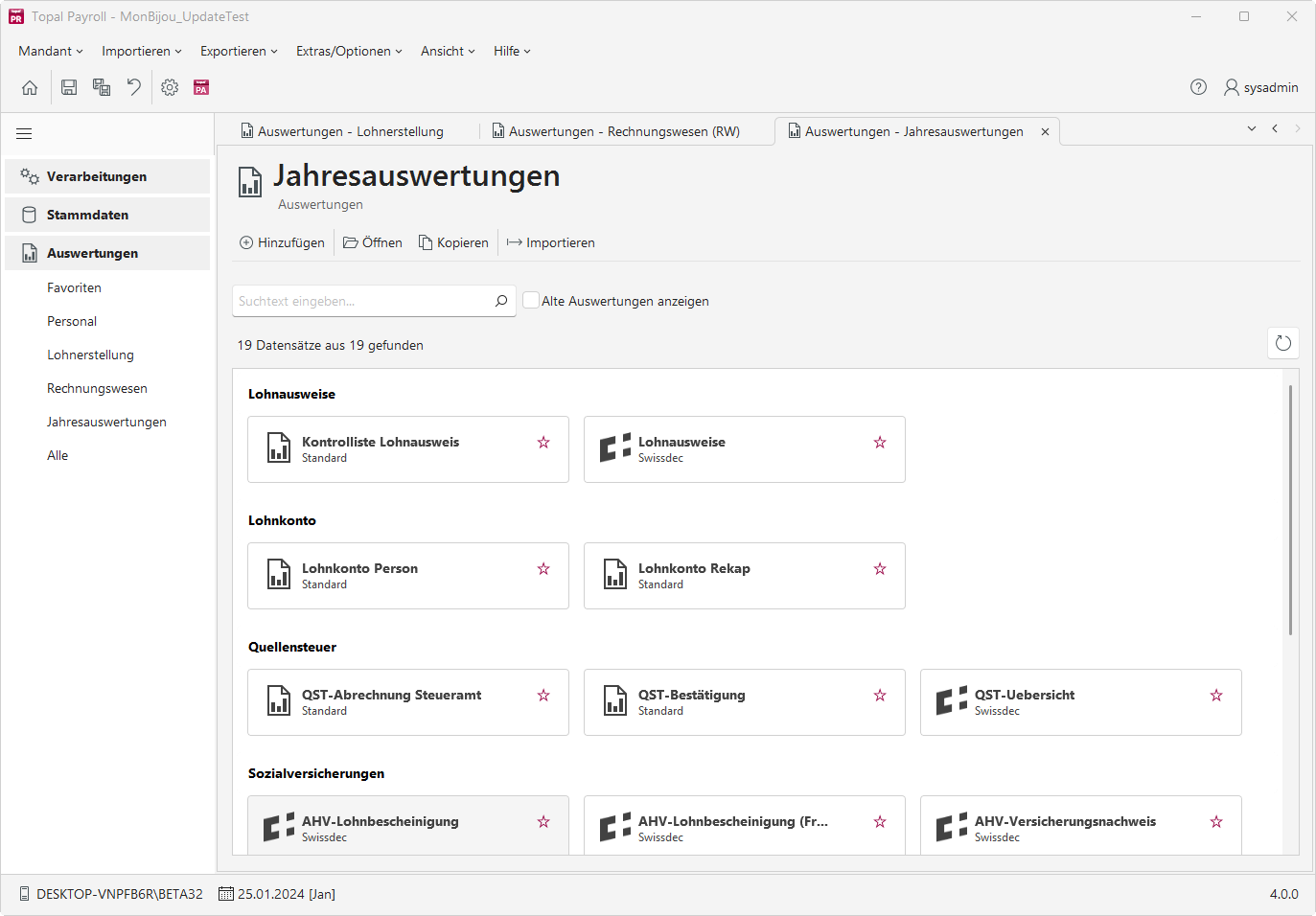Open help question mark icon
The width and height of the screenshot is (1316, 916).
pos(1198,87)
